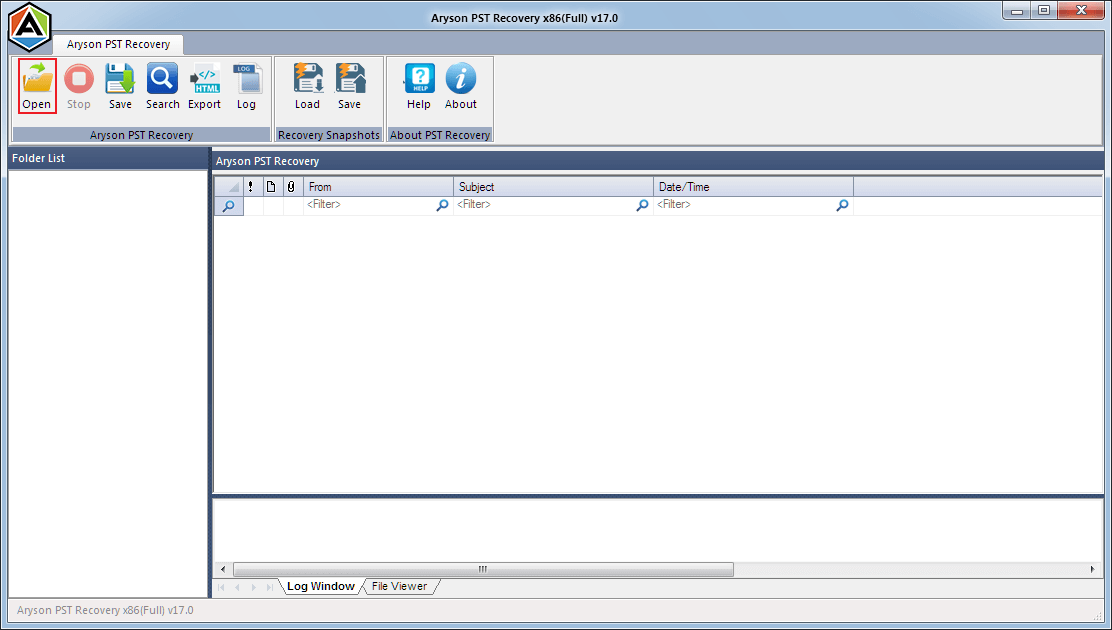Minimize the Aryson PST Recovery window

click(x=1016, y=11)
